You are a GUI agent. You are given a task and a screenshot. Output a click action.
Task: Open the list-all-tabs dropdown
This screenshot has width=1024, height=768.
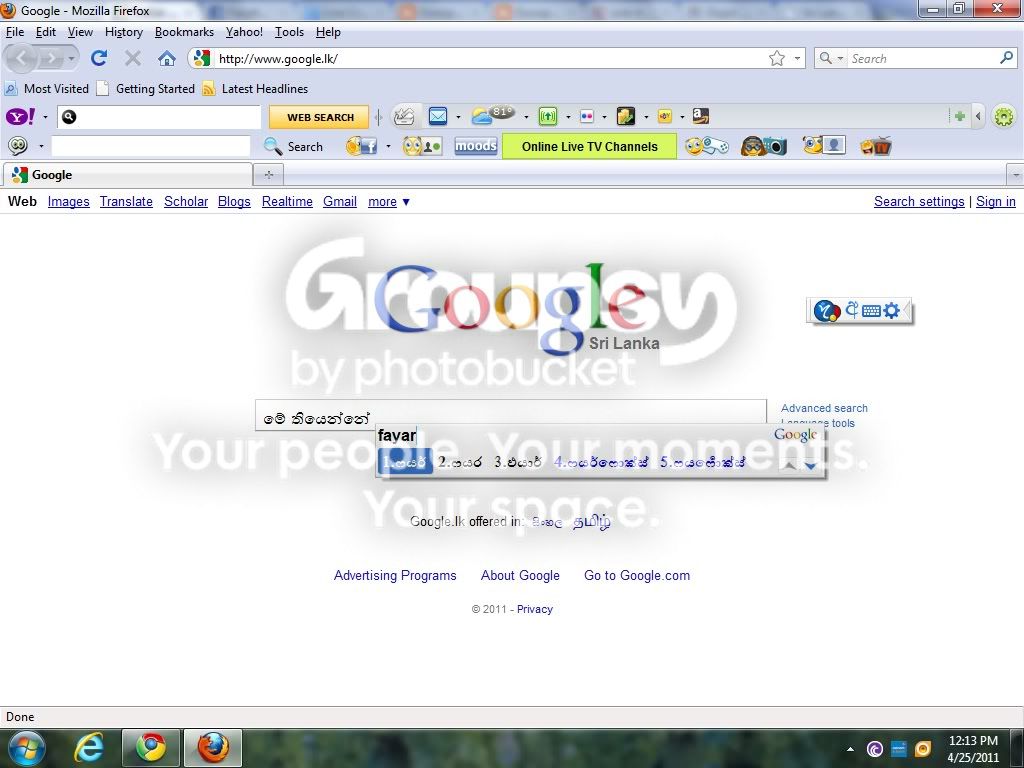pos(1016,175)
